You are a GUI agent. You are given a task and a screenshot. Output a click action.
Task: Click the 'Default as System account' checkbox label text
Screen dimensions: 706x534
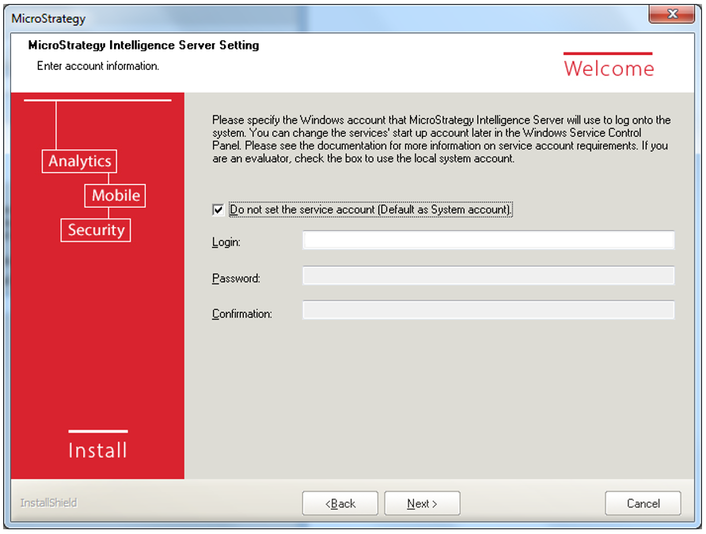click(x=370, y=210)
